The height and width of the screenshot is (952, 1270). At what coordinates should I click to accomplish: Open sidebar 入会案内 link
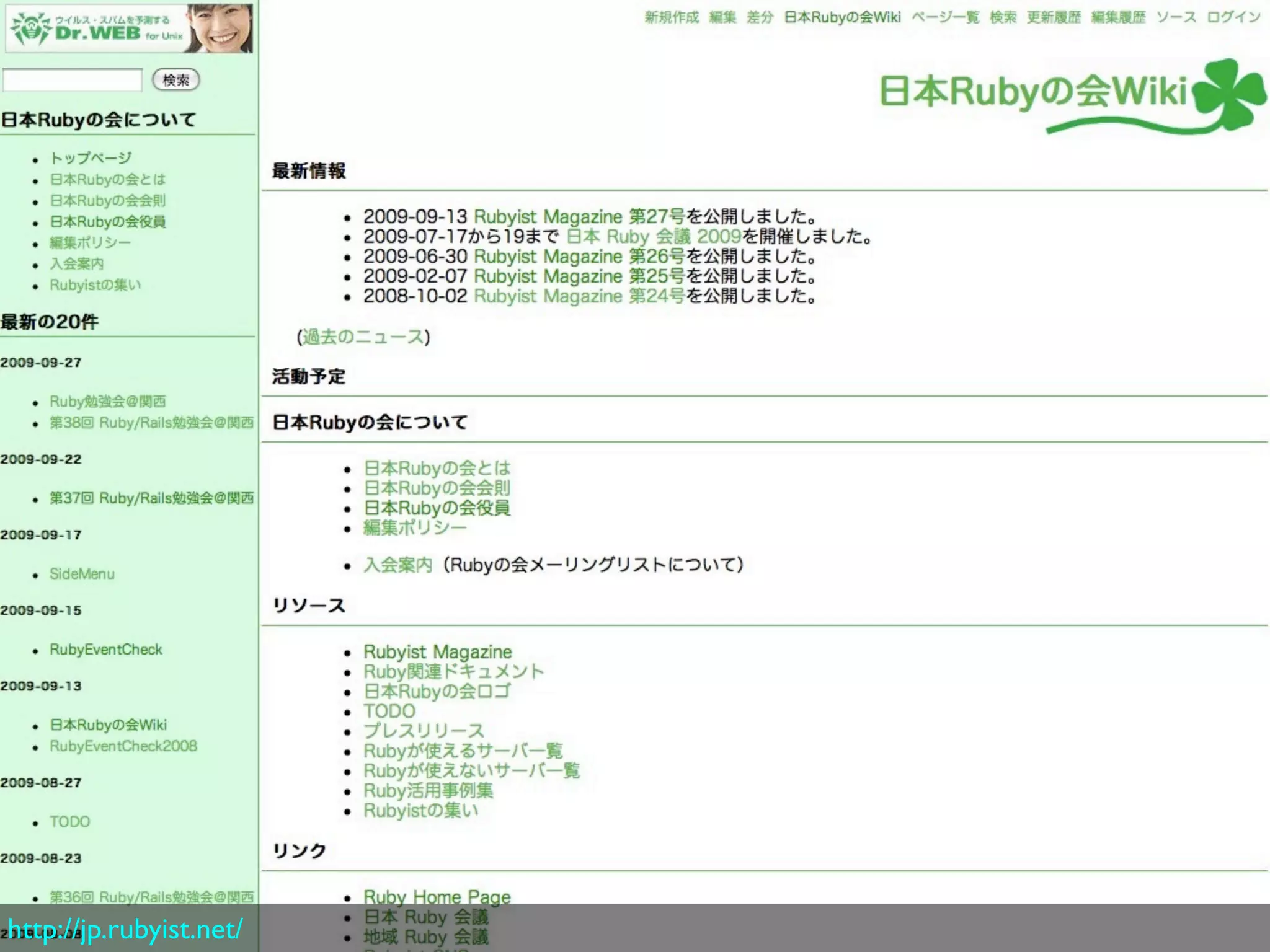point(77,263)
